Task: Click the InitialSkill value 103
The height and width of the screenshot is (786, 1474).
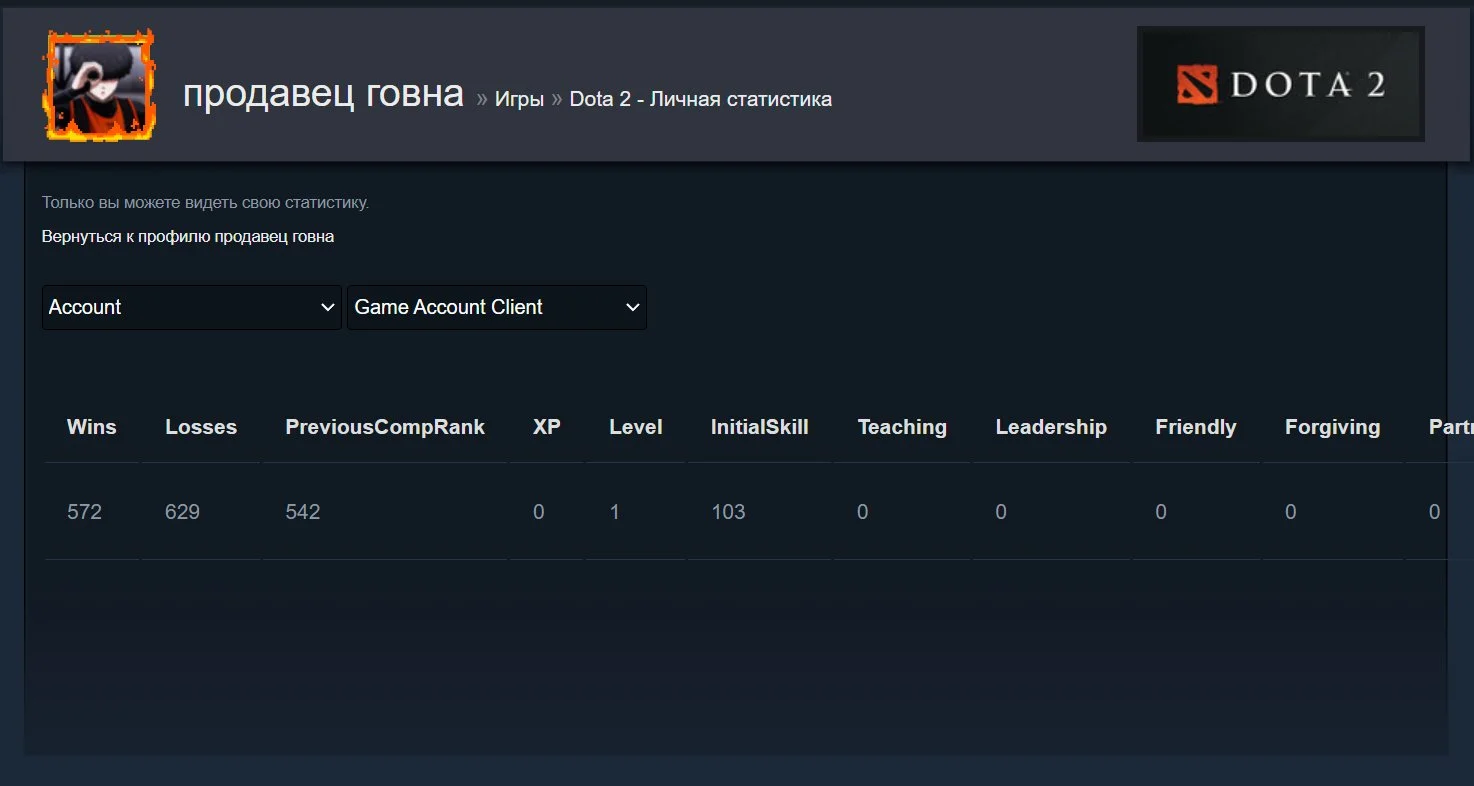Action: click(728, 512)
